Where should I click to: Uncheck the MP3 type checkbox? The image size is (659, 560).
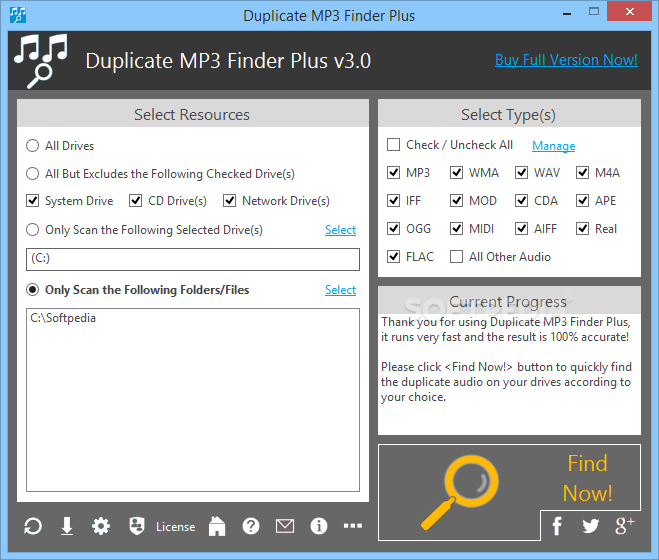pos(393,172)
